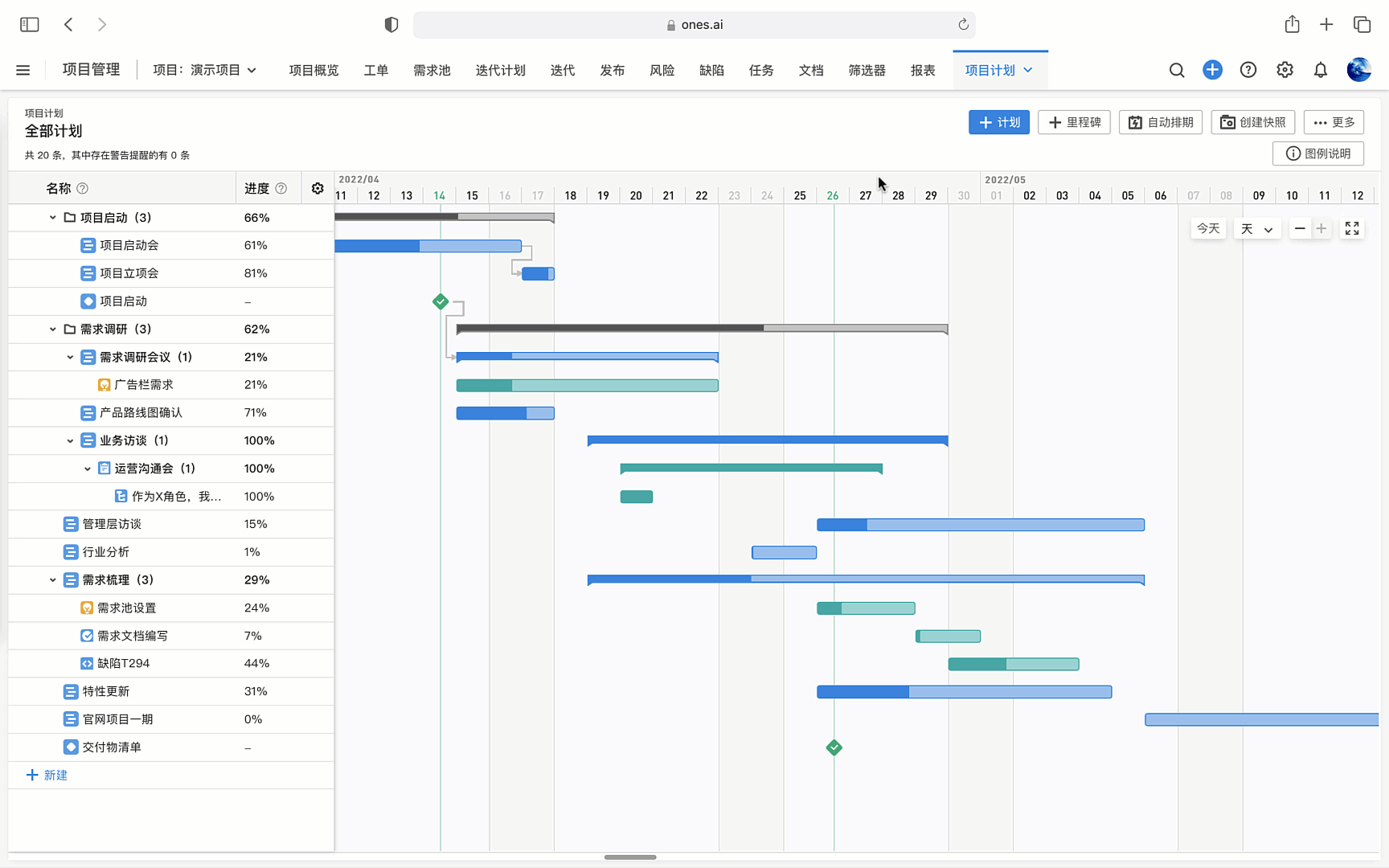Open the 缺陷 tab
The width and height of the screenshot is (1389, 868).
(711, 70)
